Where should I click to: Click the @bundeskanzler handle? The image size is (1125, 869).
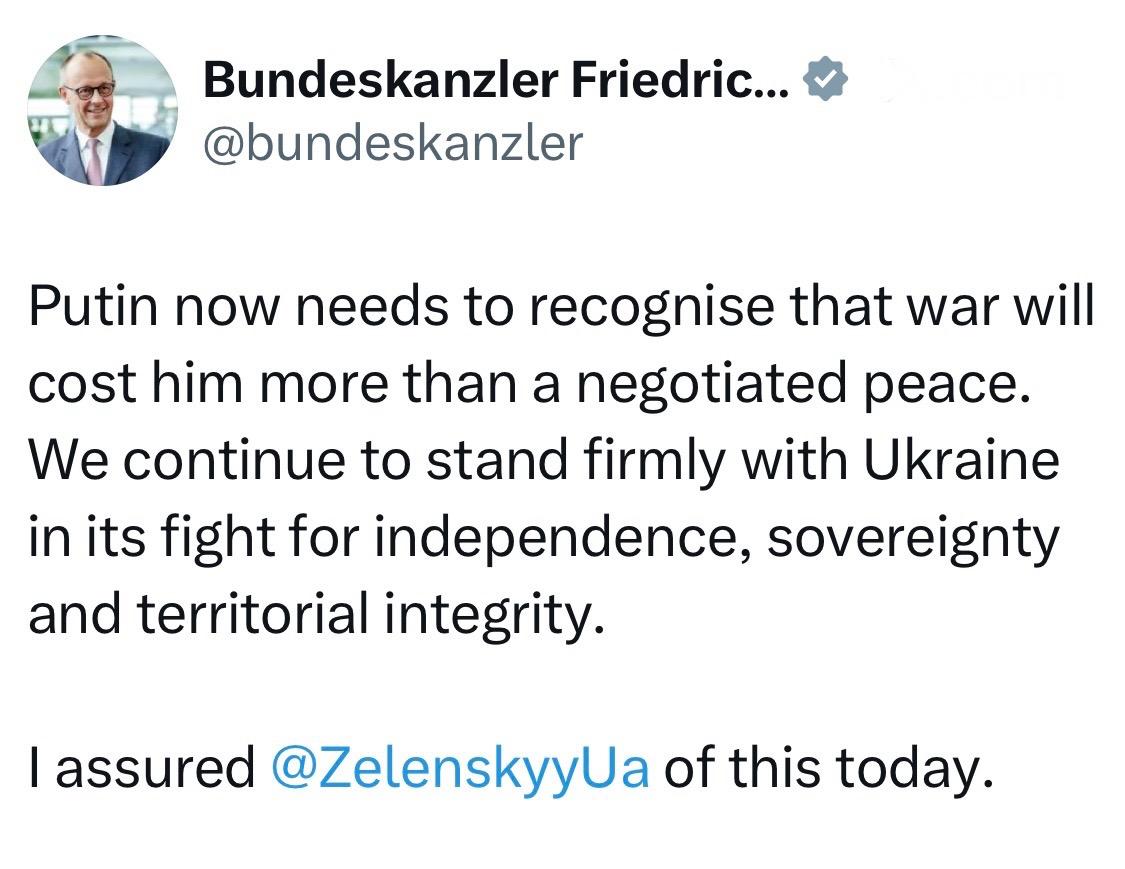click(393, 144)
